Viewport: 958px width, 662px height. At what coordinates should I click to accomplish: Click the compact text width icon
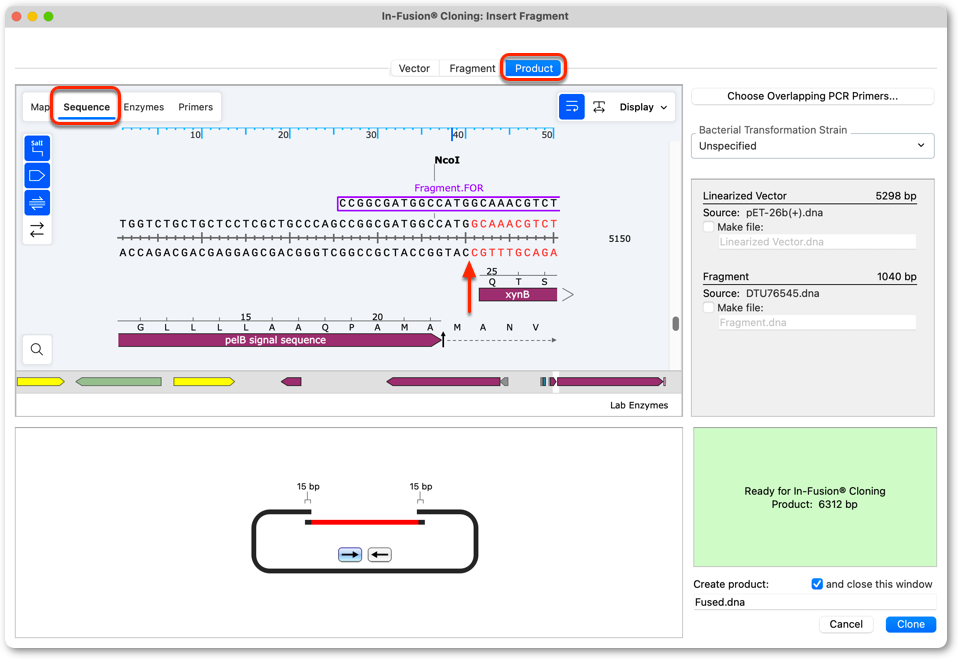click(x=599, y=107)
